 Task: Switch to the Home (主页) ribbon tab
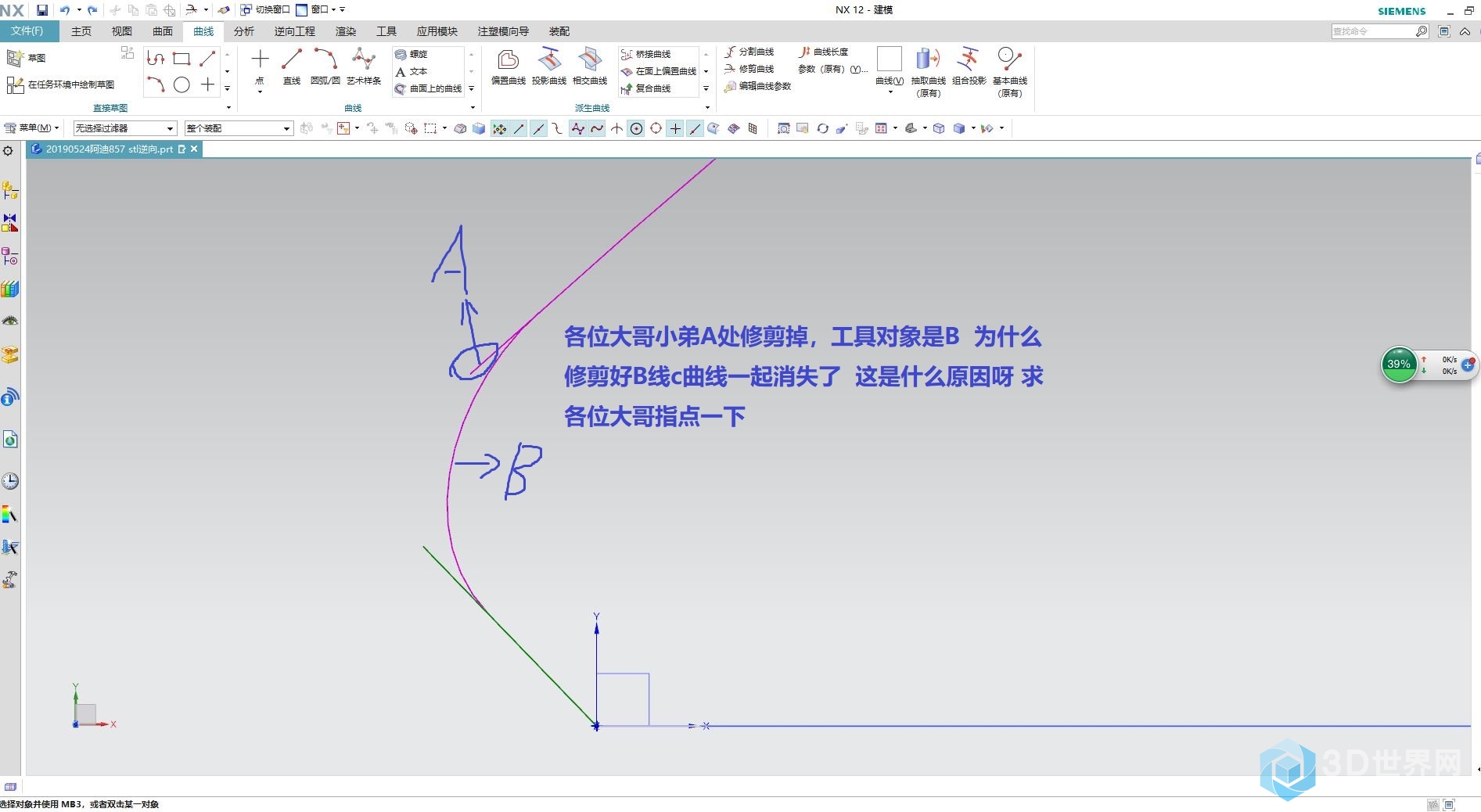(81, 31)
